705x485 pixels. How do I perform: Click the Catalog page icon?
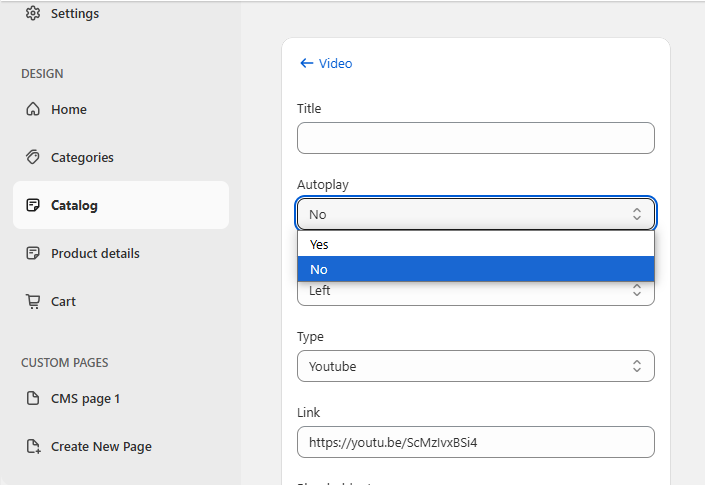(33, 205)
